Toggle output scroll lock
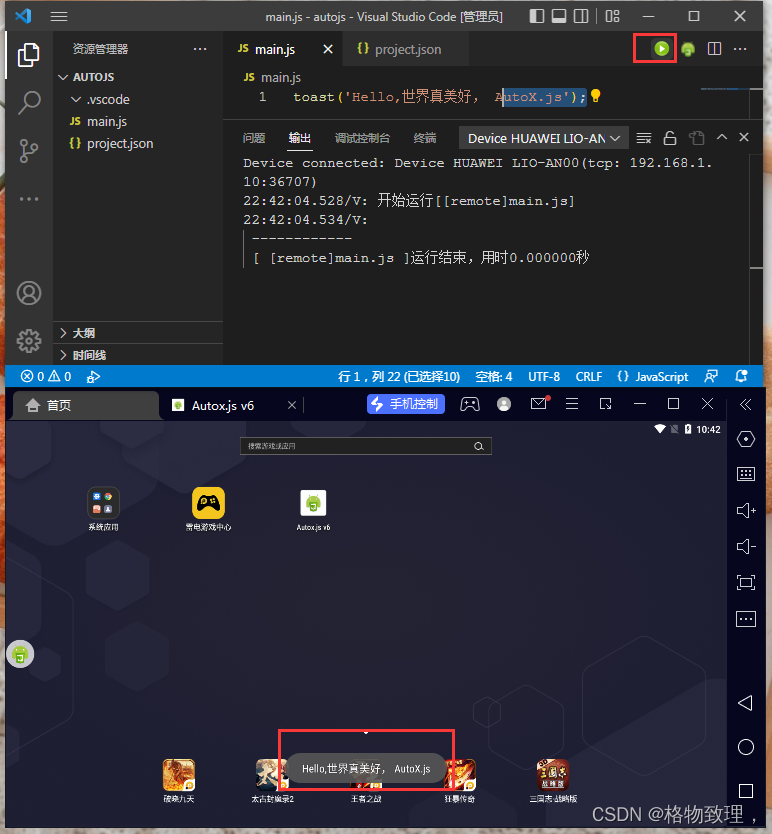Image resolution: width=772 pixels, height=834 pixels. click(670, 138)
